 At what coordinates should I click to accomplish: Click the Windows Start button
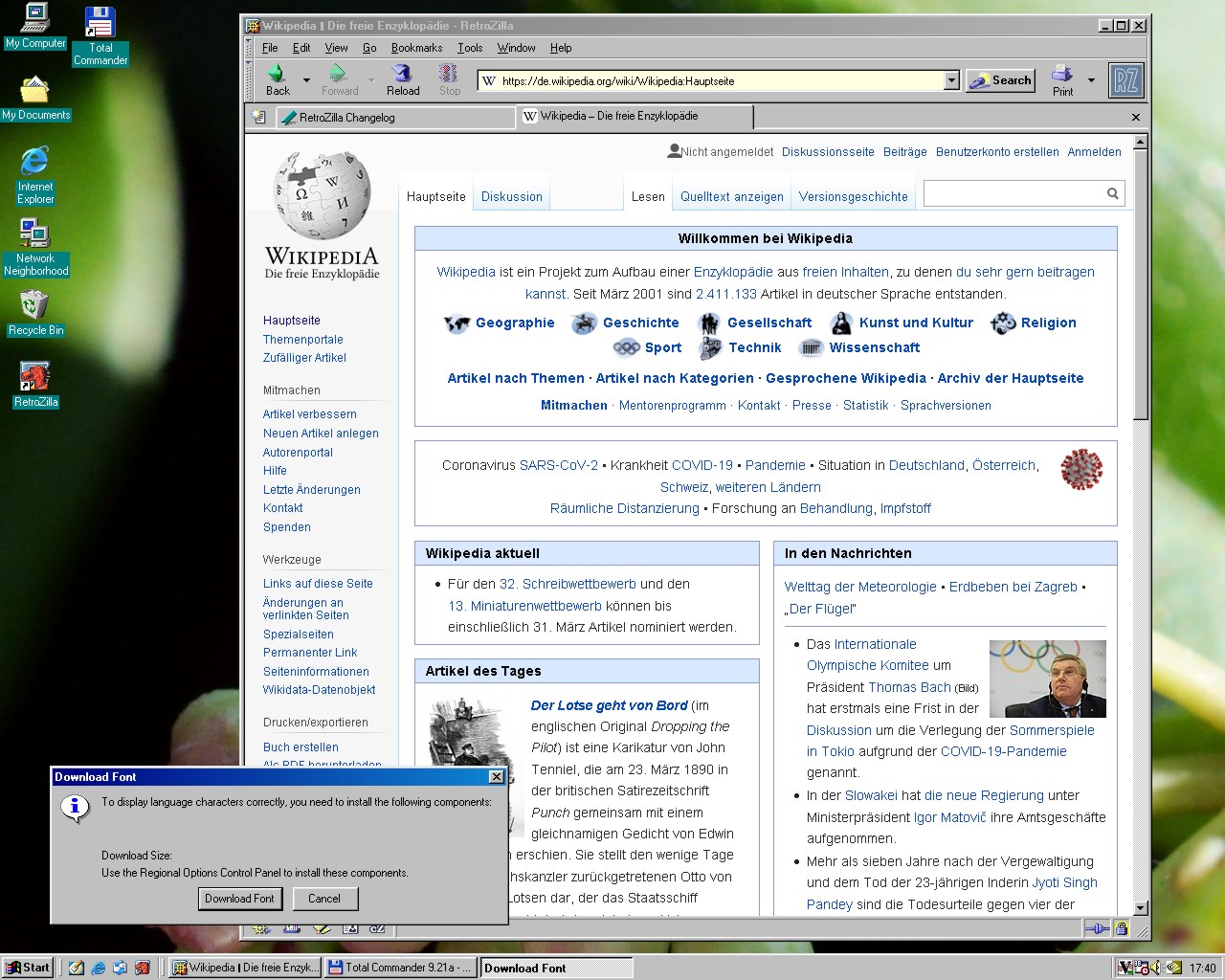point(27,968)
